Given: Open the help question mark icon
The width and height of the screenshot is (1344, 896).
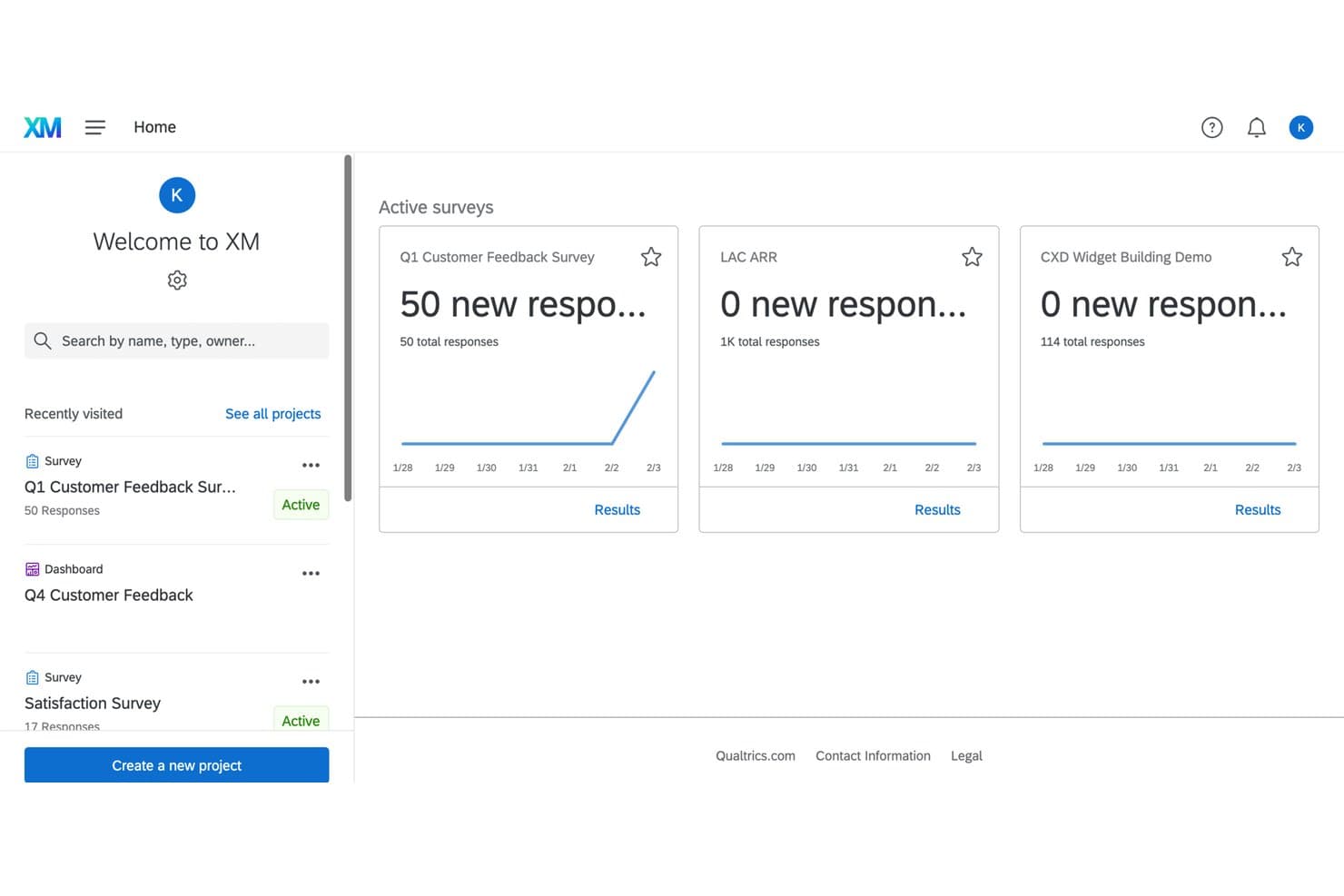Looking at the screenshot, I should [x=1211, y=127].
